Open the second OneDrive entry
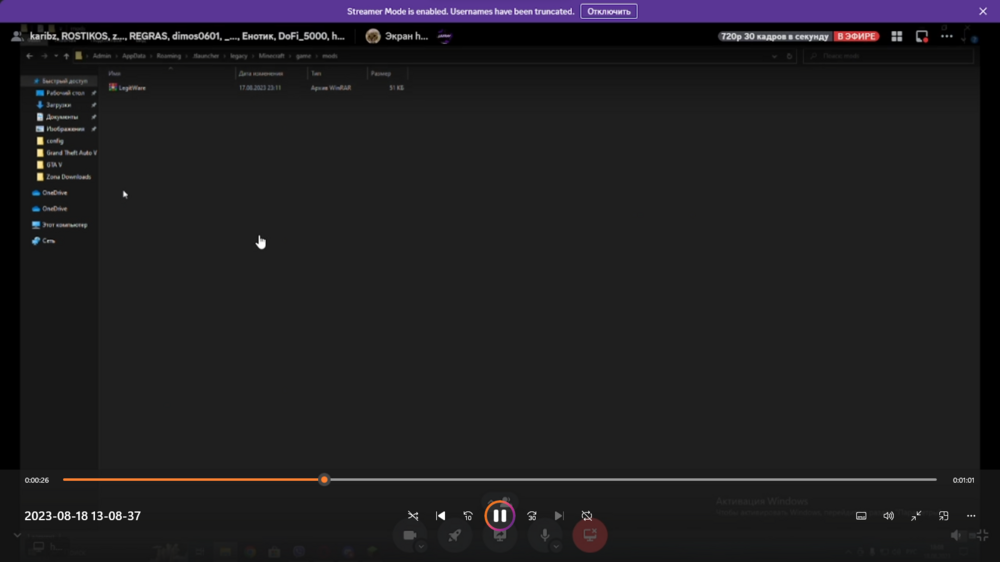 54,209
